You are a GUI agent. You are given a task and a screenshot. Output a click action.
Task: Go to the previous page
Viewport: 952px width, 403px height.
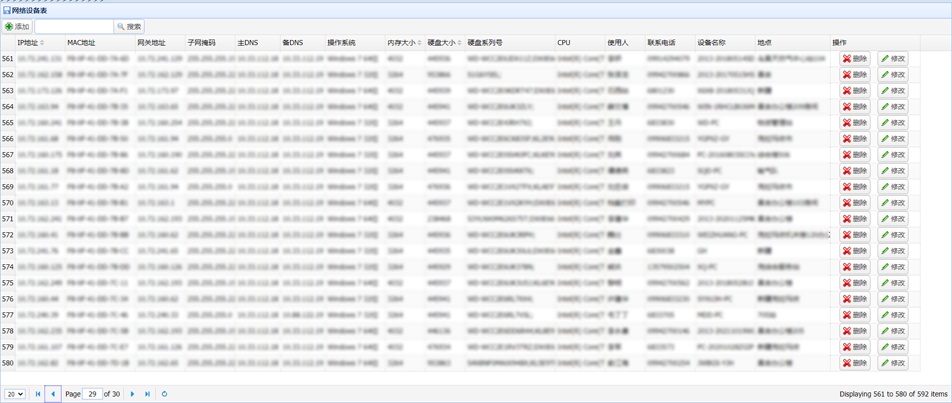(x=53, y=394)
